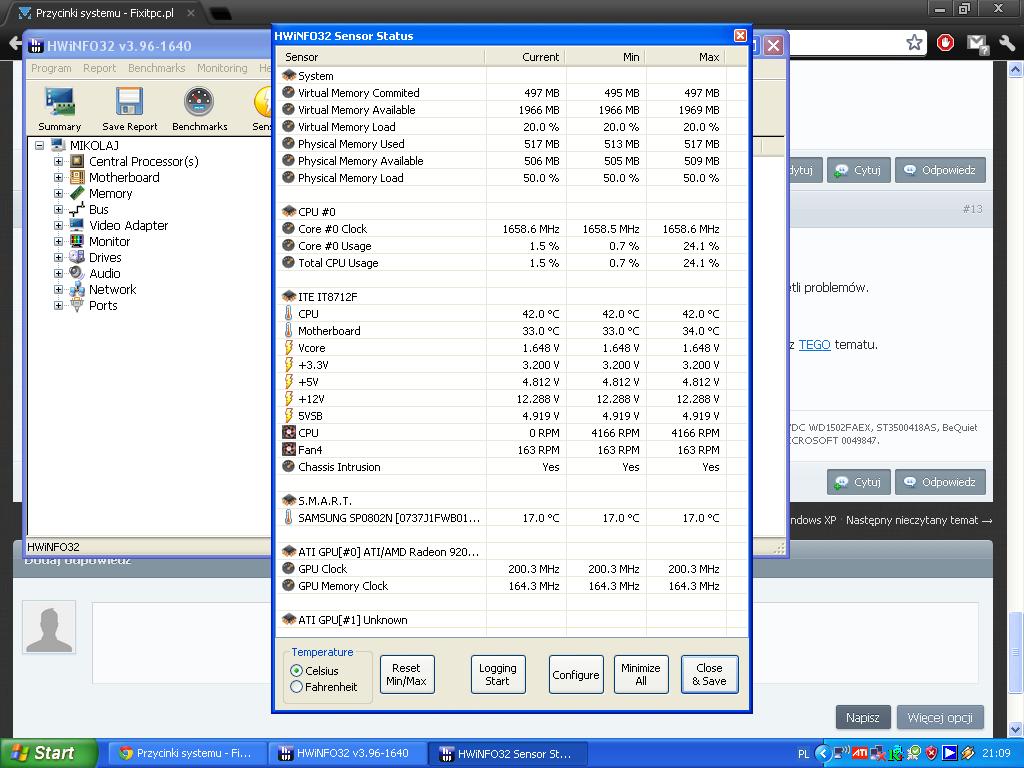Follow the TEGO link in forum post
The width and height of the screenshot is (1024, 768).
point(814,344)
